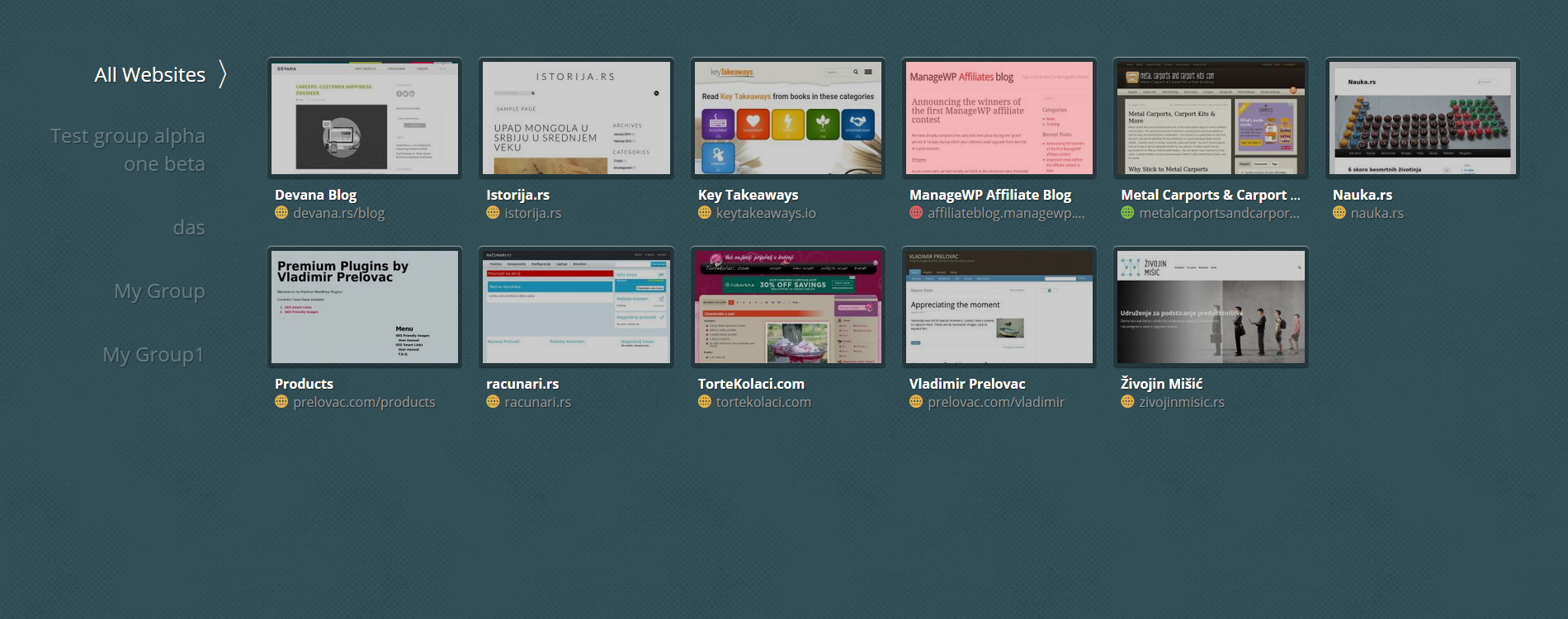Image resolution: width=1568 pixels, height=619 pixels.
Task: Expand the chevron next to All Websites
Action: (x=223, y=74)
